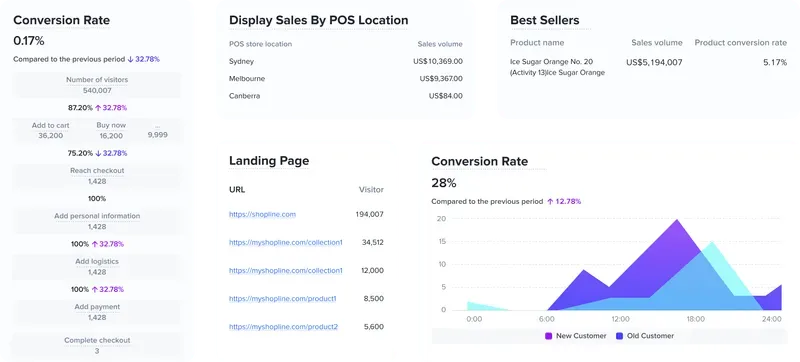800x362 pixels.
Task: Click the US$5,194,007 sales volume
Action: pyautogui.click(x=654, y=62)
